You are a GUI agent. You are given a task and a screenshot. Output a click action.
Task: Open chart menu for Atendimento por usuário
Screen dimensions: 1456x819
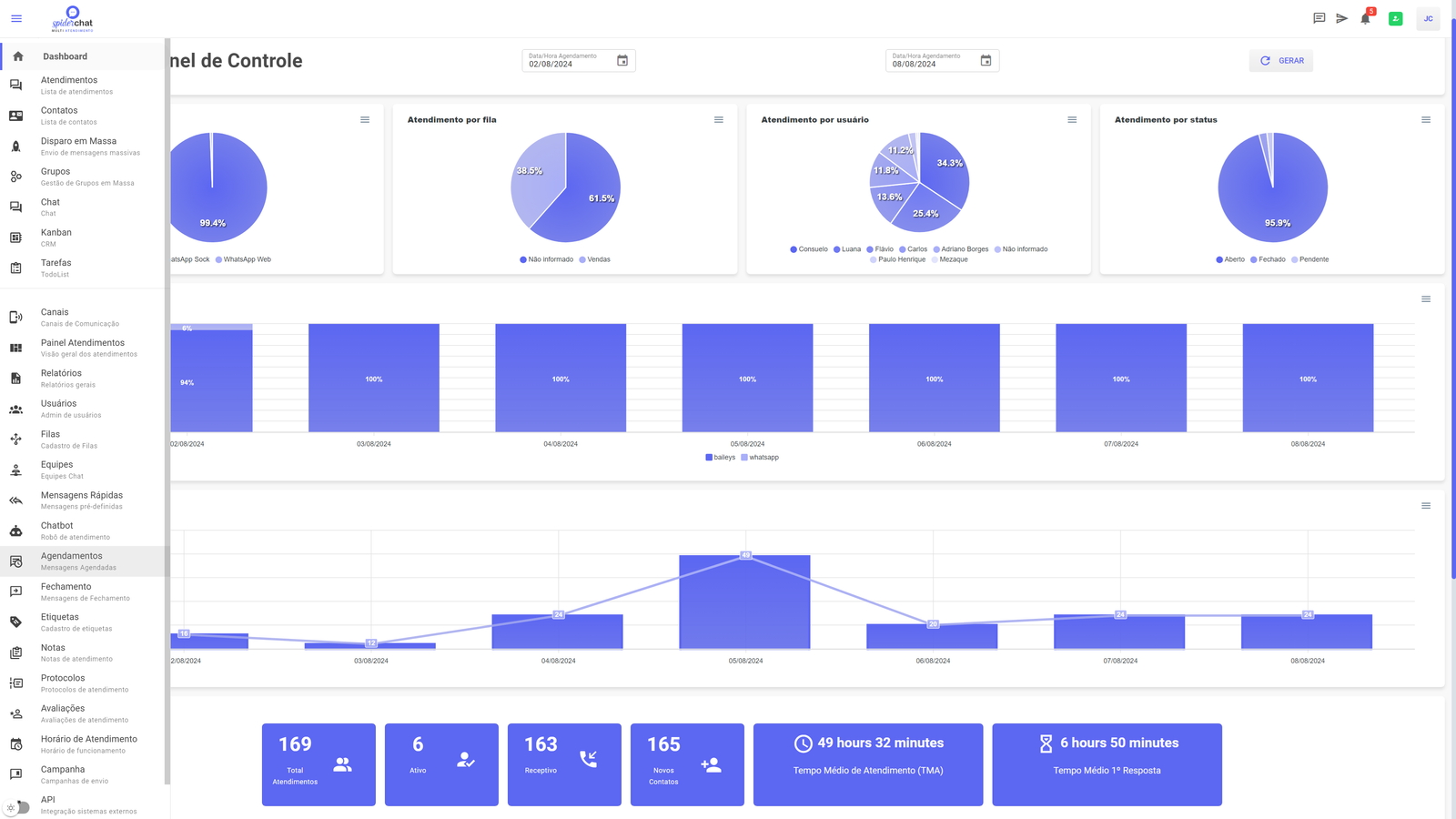point(1072,120)
